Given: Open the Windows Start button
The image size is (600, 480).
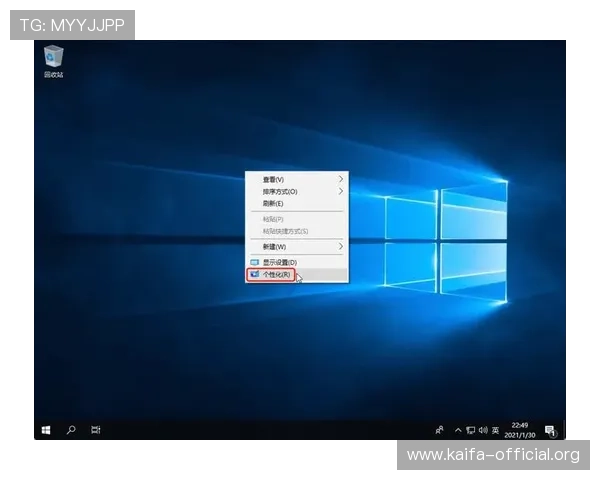Looking at the screenshot, I should 46,430.
